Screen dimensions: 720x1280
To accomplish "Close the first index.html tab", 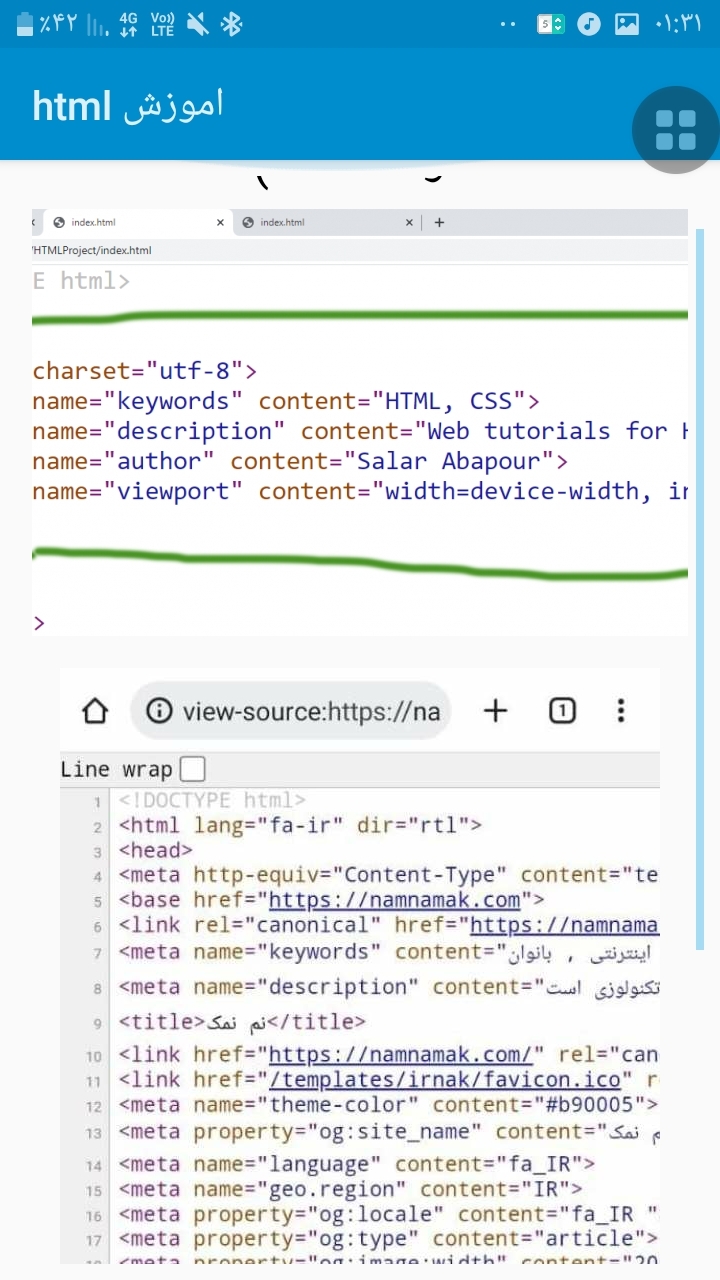I will pyautogui.click(x=221, y=222).
